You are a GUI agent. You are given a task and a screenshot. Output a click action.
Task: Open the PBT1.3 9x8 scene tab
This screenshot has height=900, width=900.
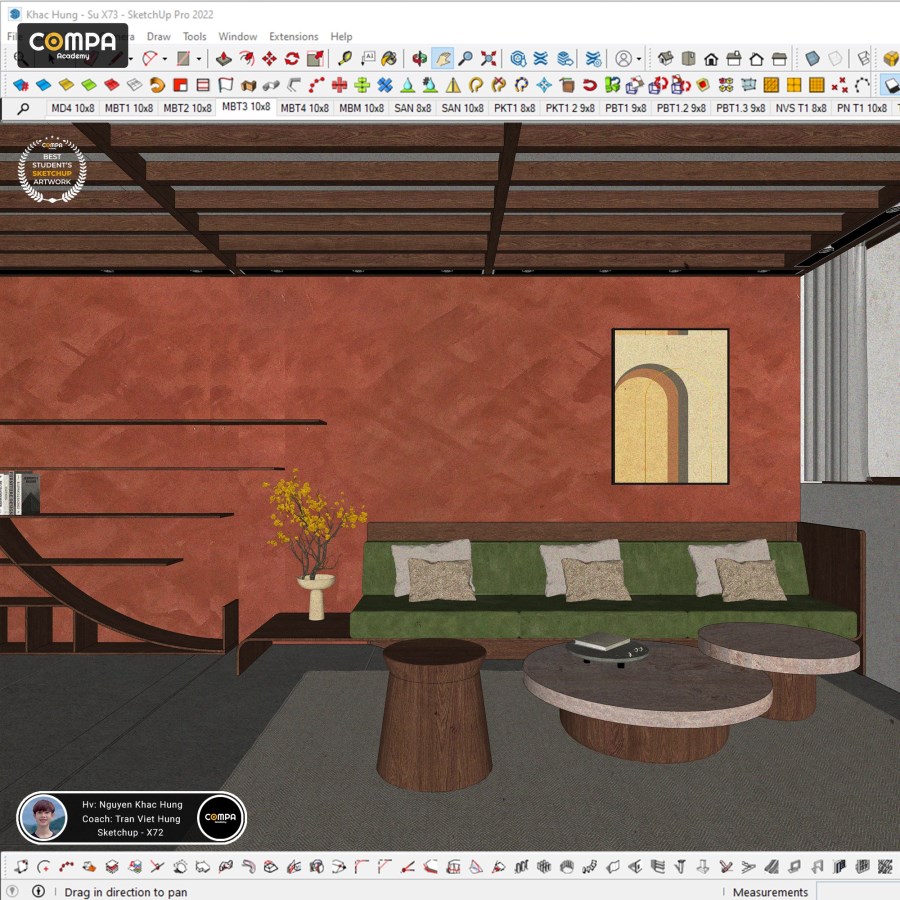(740, 108)
